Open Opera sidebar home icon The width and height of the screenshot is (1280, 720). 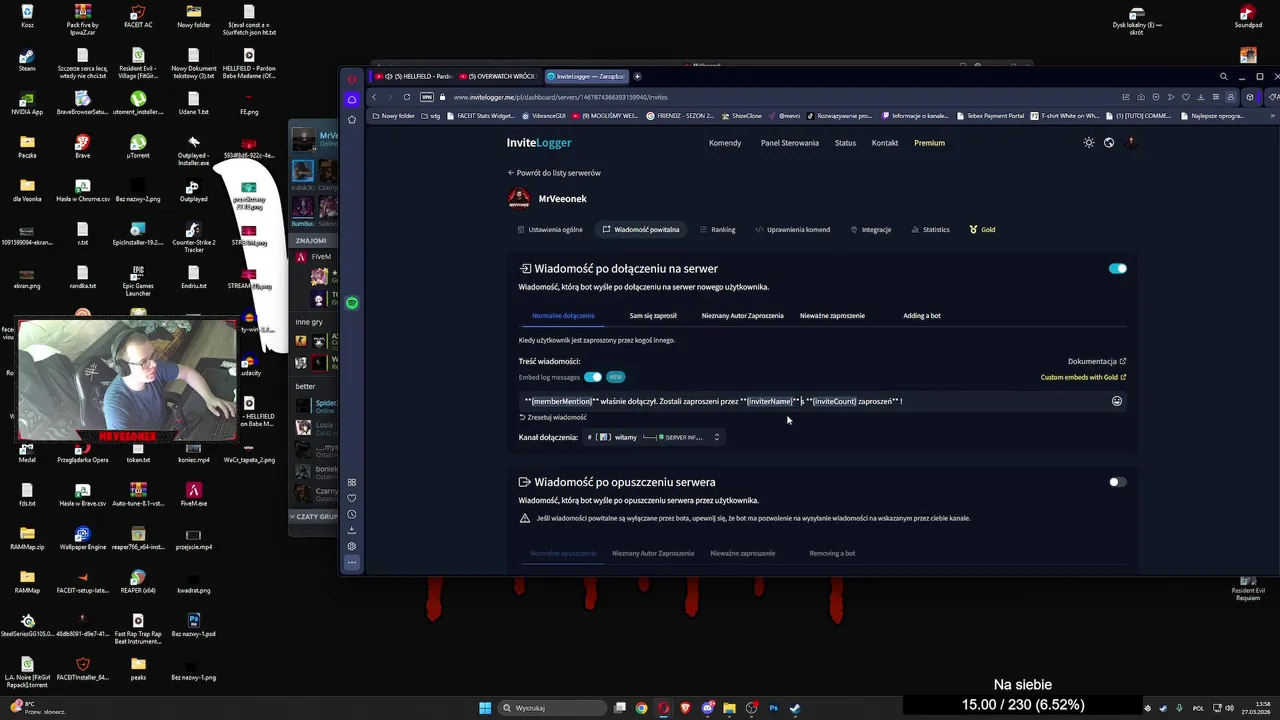pyautogui.click(x=352, y=99)
